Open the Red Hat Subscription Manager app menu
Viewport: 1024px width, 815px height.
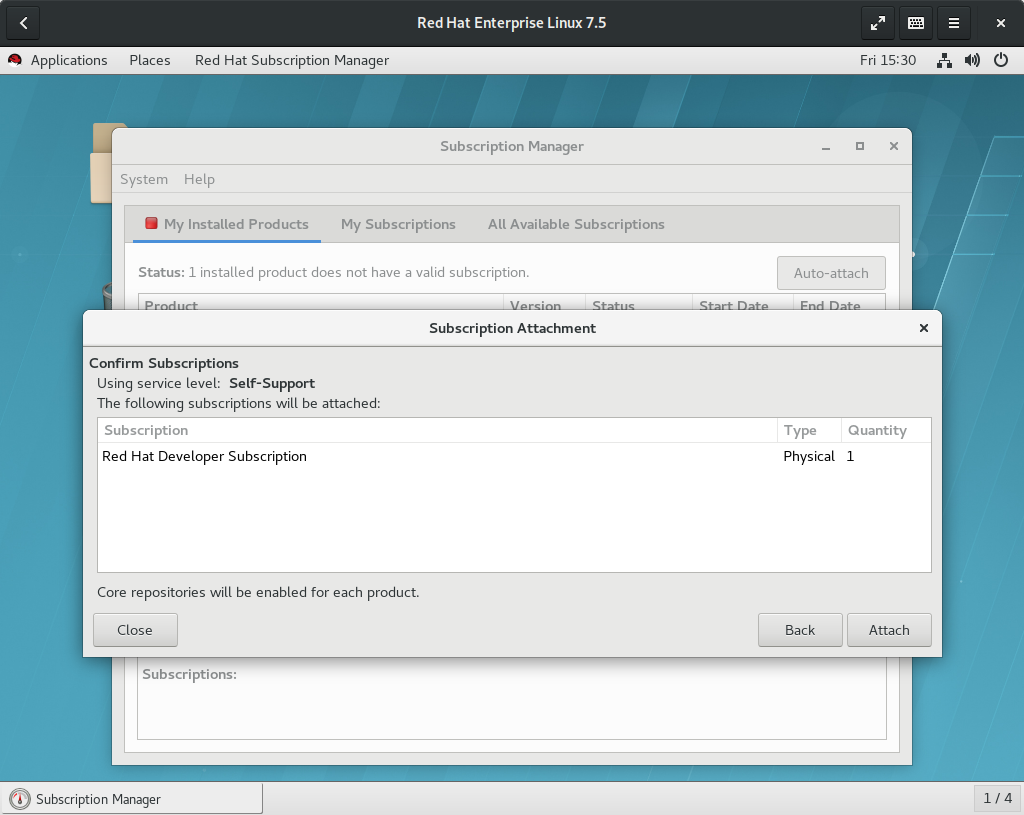pyautogui.click(x=292, y=60)
